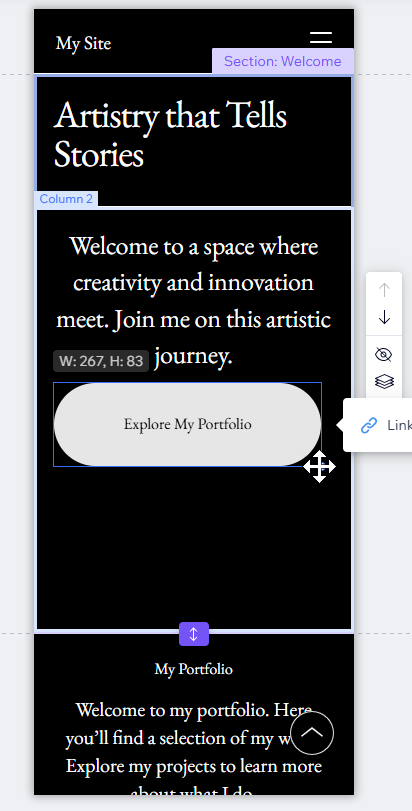
Task: Select the Artistry that Tells Stories heading
Action: click(x=171, y=134)
